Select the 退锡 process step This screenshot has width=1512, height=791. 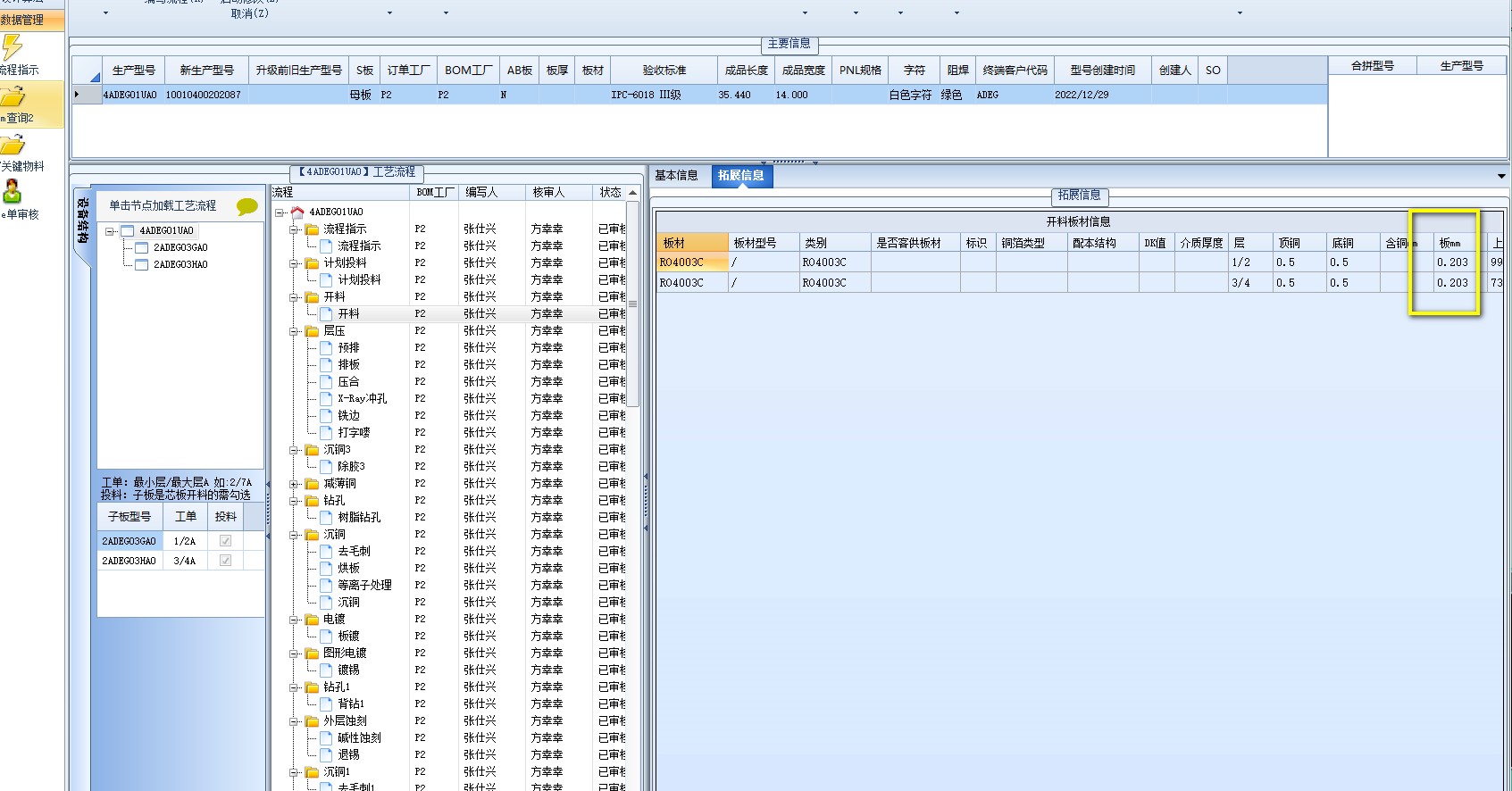click(x=348, y=755)
